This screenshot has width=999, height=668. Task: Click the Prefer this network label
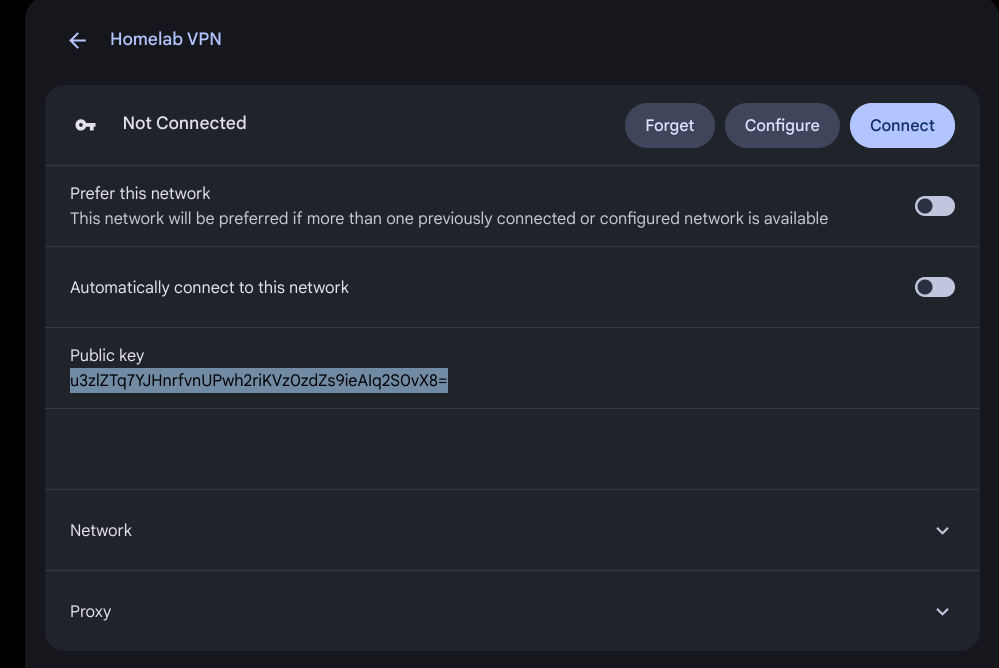coord(140,193)
